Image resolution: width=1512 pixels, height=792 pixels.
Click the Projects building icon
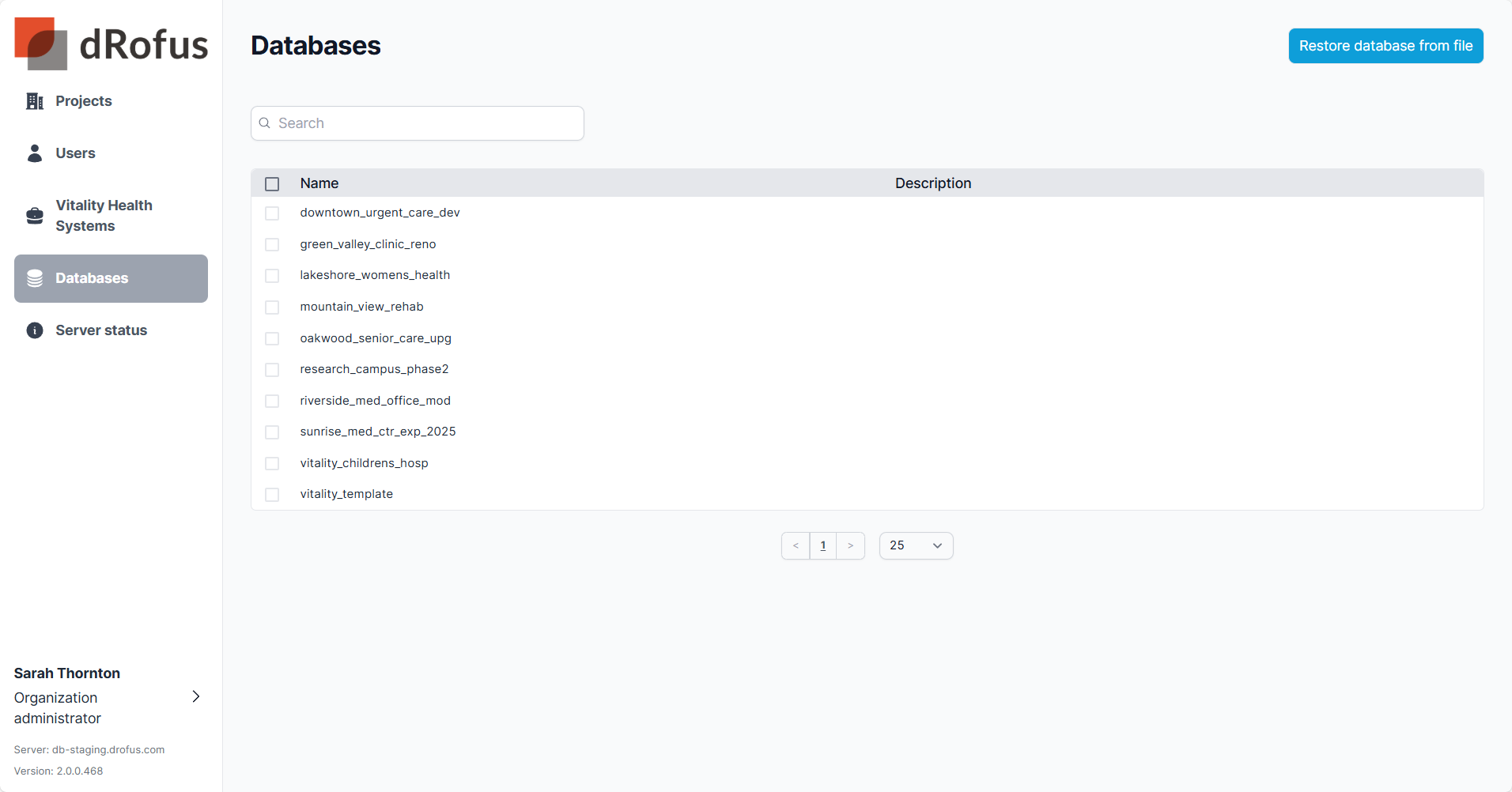coord(35,101)
